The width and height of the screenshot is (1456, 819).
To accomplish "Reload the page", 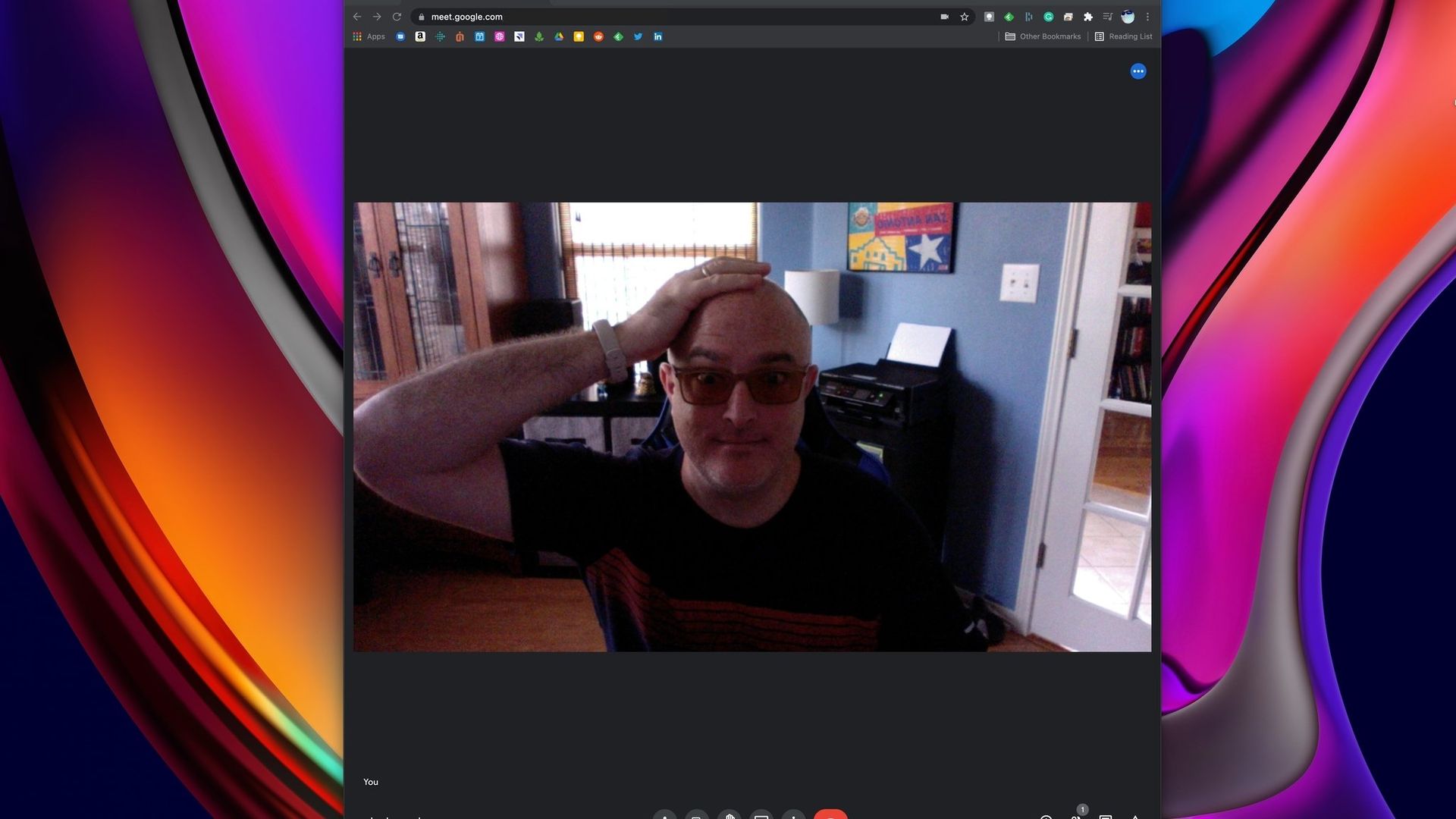I will pos(397,17).
